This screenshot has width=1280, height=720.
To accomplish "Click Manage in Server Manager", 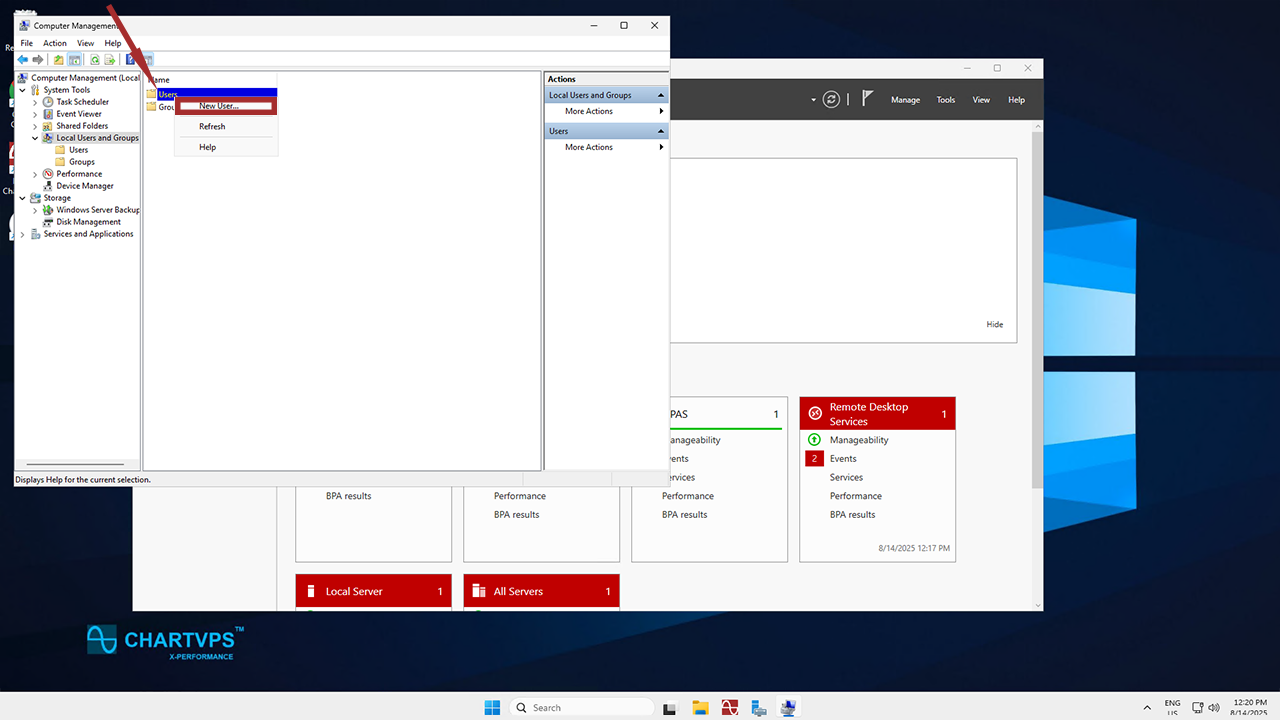I will coord(905,100).
